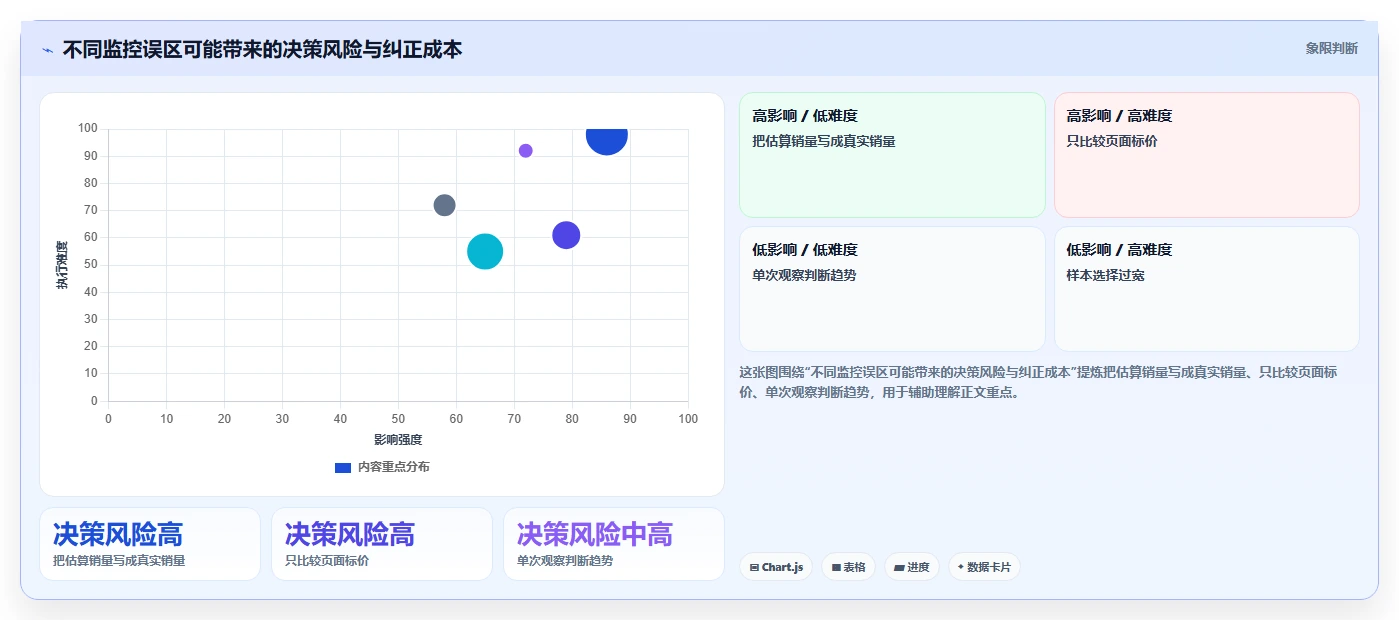Open the 决策风险高 card for 只比较页面标价

[382, 544]
